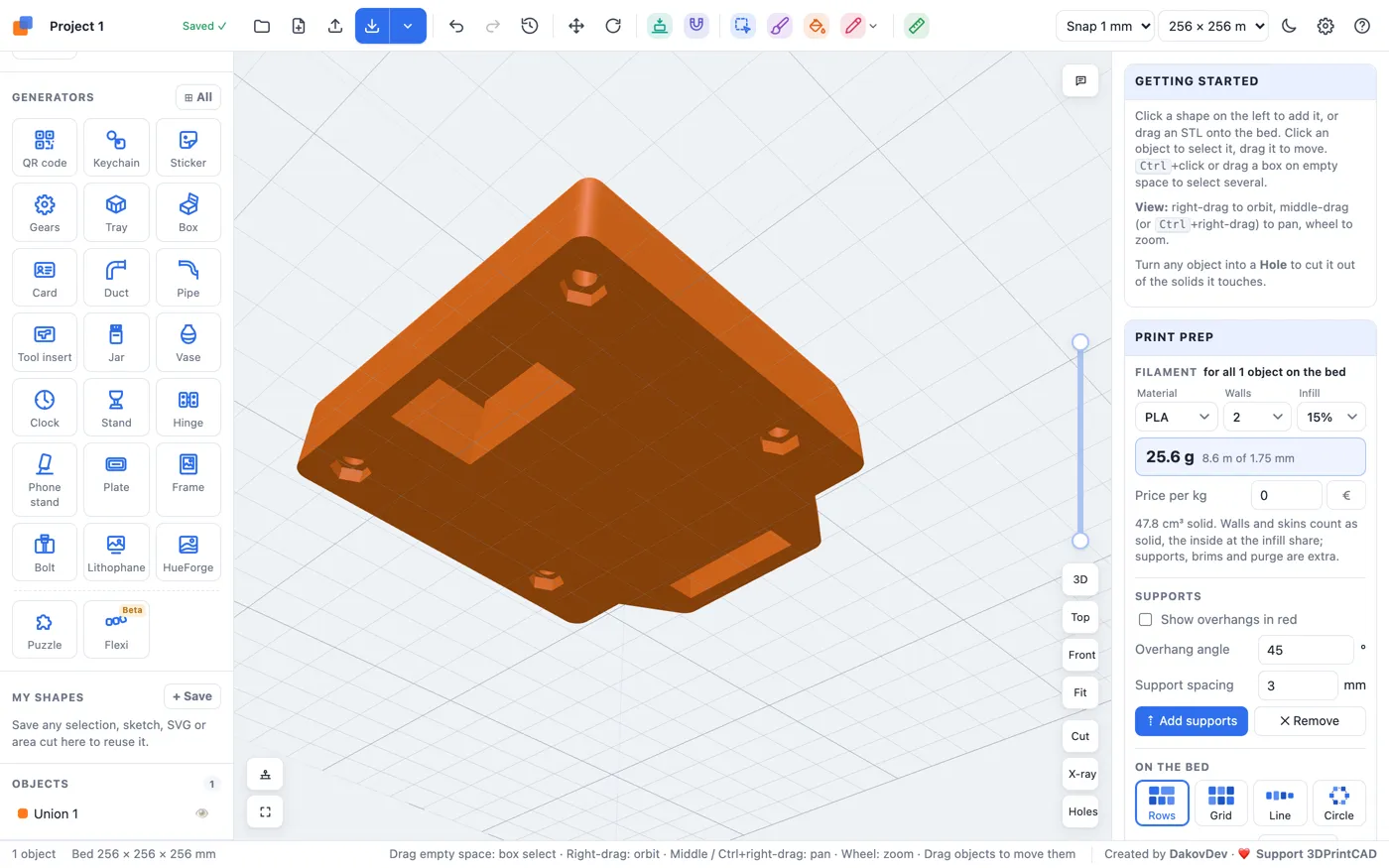Click the Overhang angle input
The width and height of the screenshot is (1389, 868).
[1306, 650]
